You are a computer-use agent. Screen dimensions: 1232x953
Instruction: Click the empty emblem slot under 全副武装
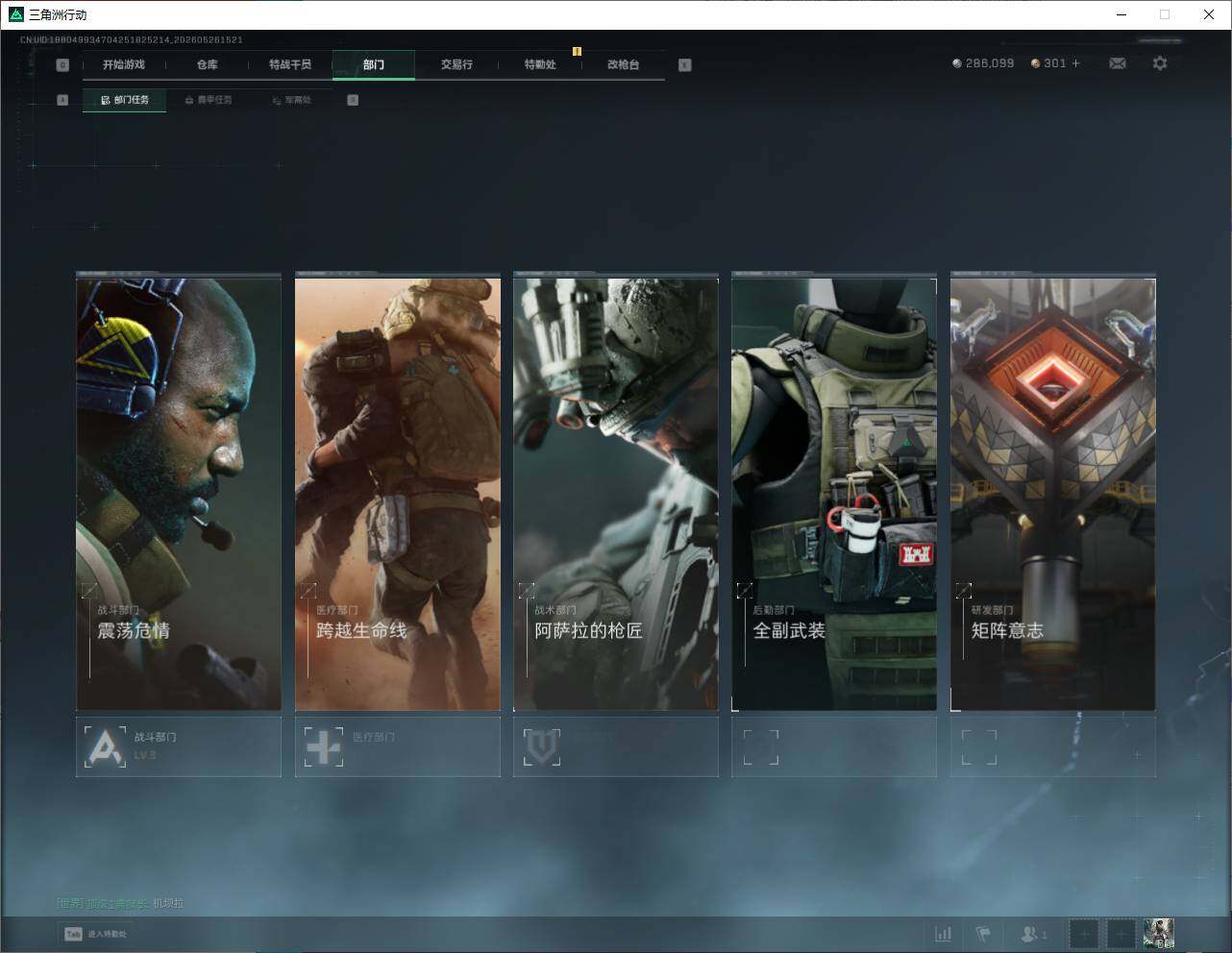click(760, 746)
